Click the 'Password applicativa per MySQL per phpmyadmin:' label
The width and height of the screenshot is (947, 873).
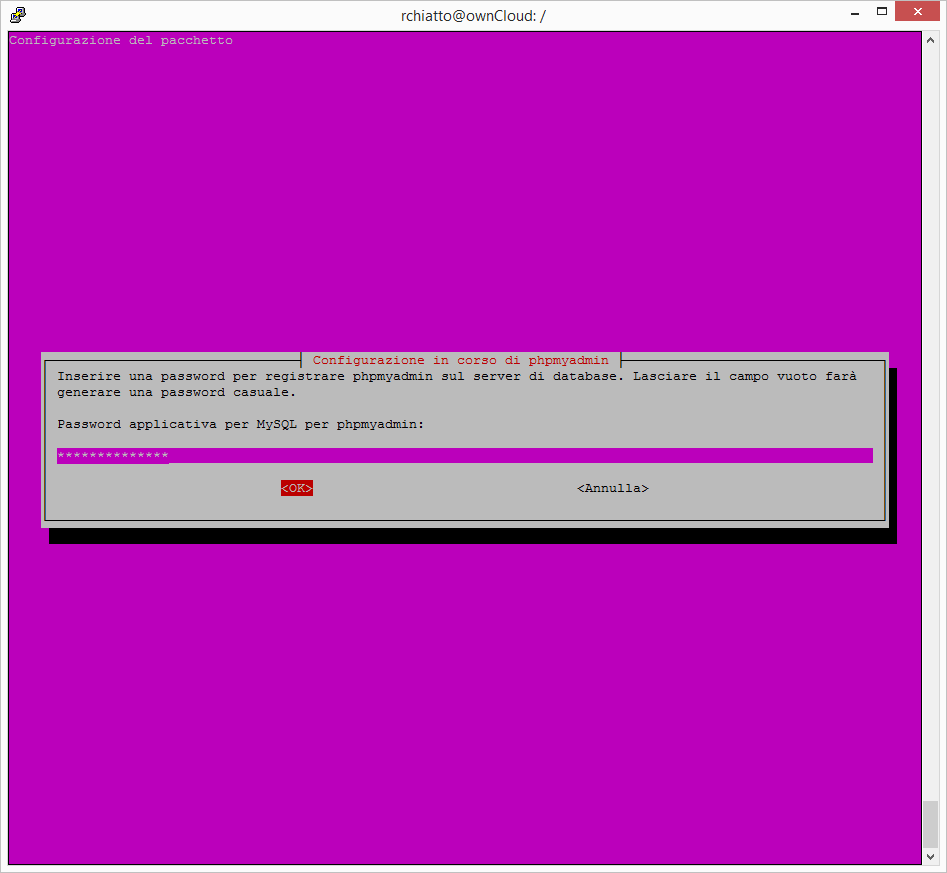pos(240,425)
